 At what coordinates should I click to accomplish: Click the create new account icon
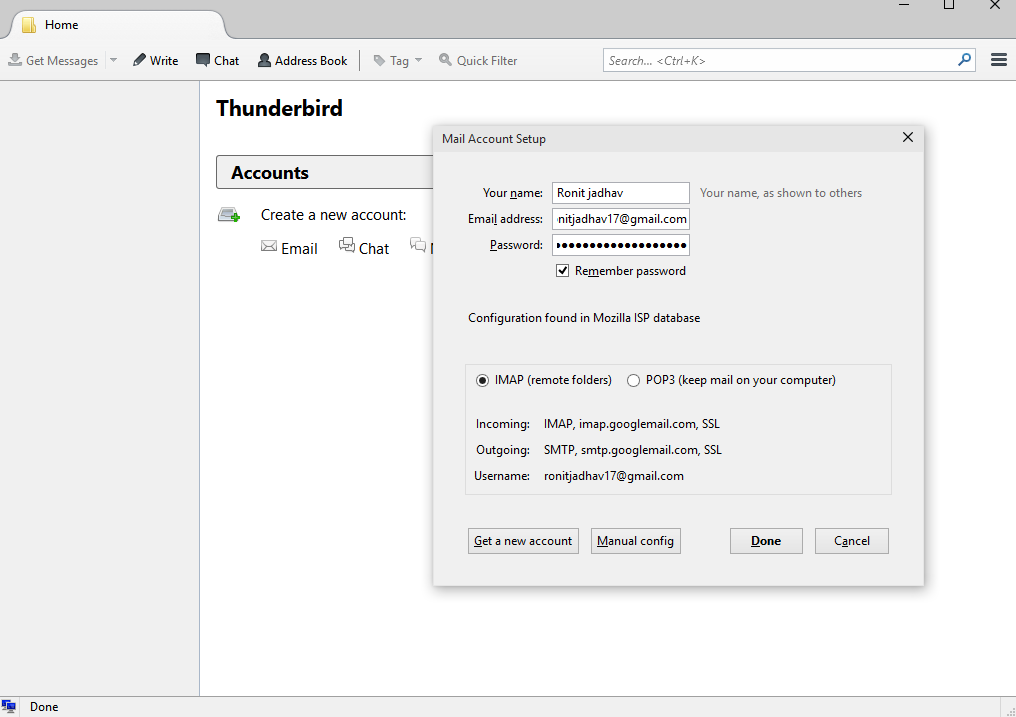(x=229, y=215)
